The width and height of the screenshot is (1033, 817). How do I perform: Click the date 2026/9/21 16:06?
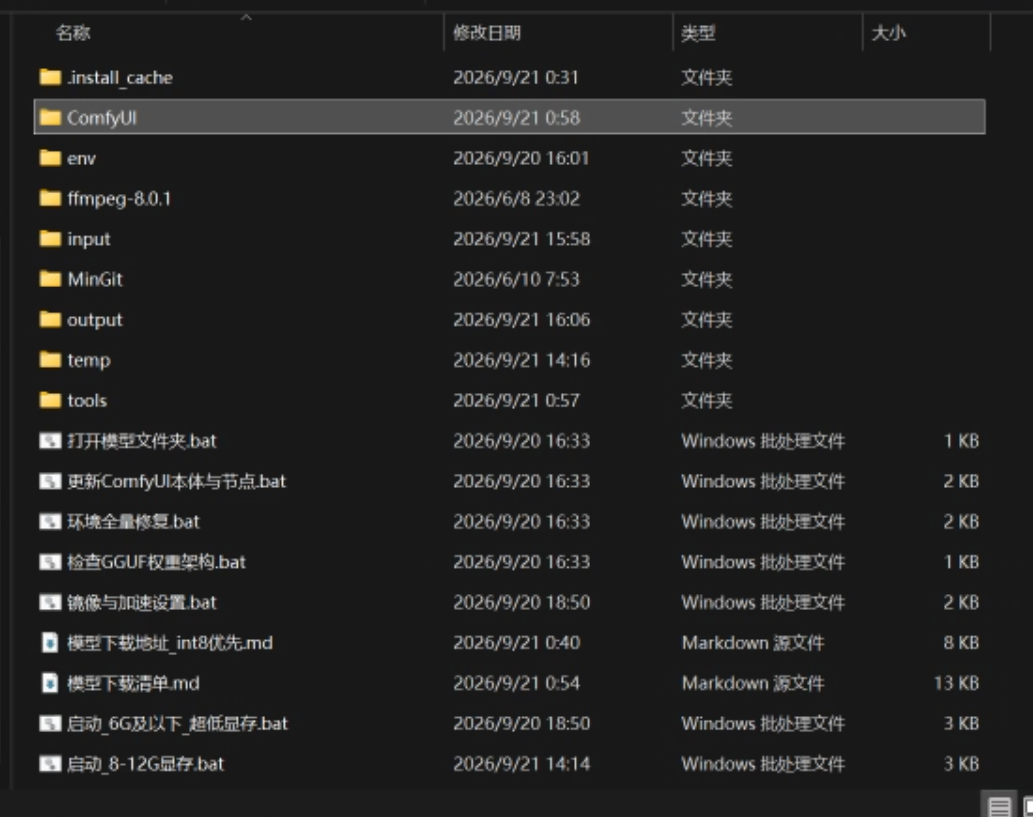pos(522,320)
